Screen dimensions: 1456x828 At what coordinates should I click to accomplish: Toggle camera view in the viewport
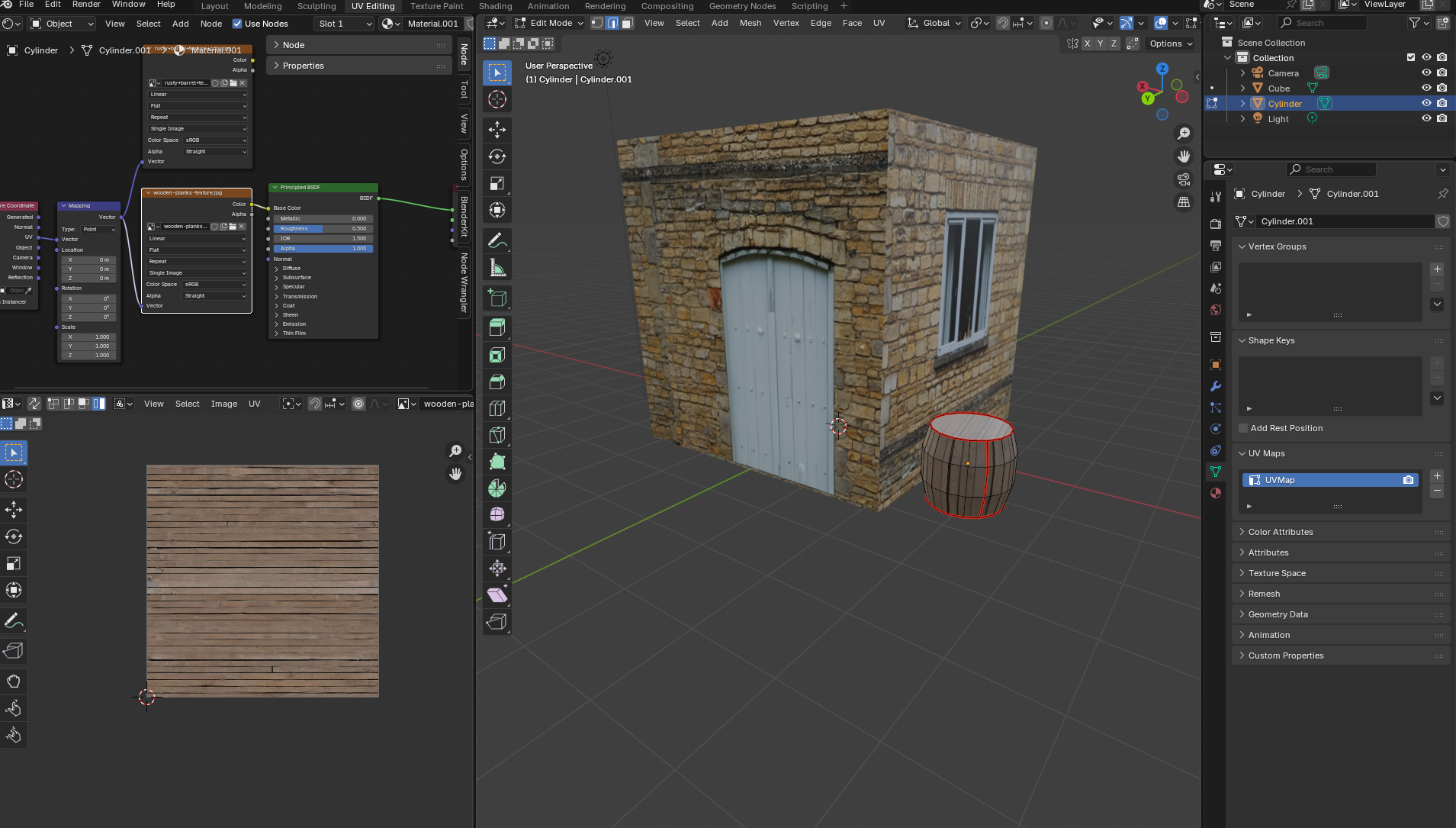pyautogui.click(x=1184, y=179)
